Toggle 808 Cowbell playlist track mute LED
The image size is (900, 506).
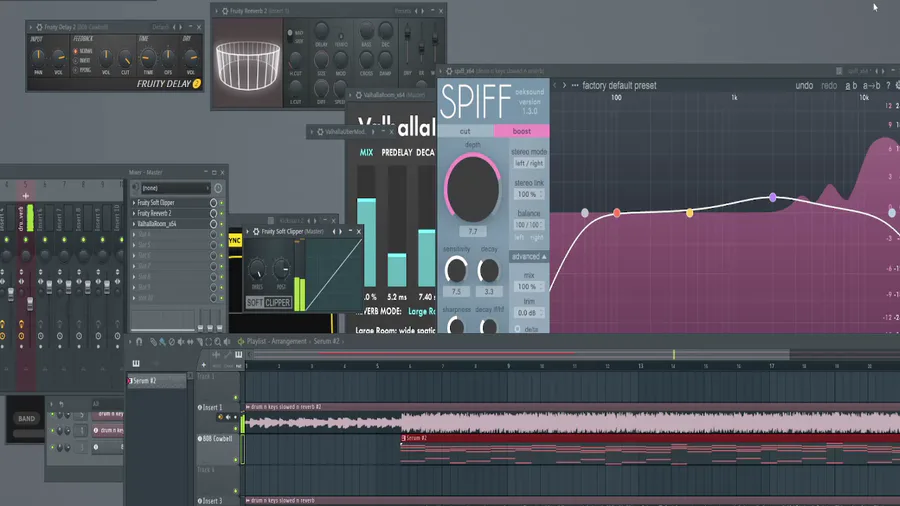235,460
